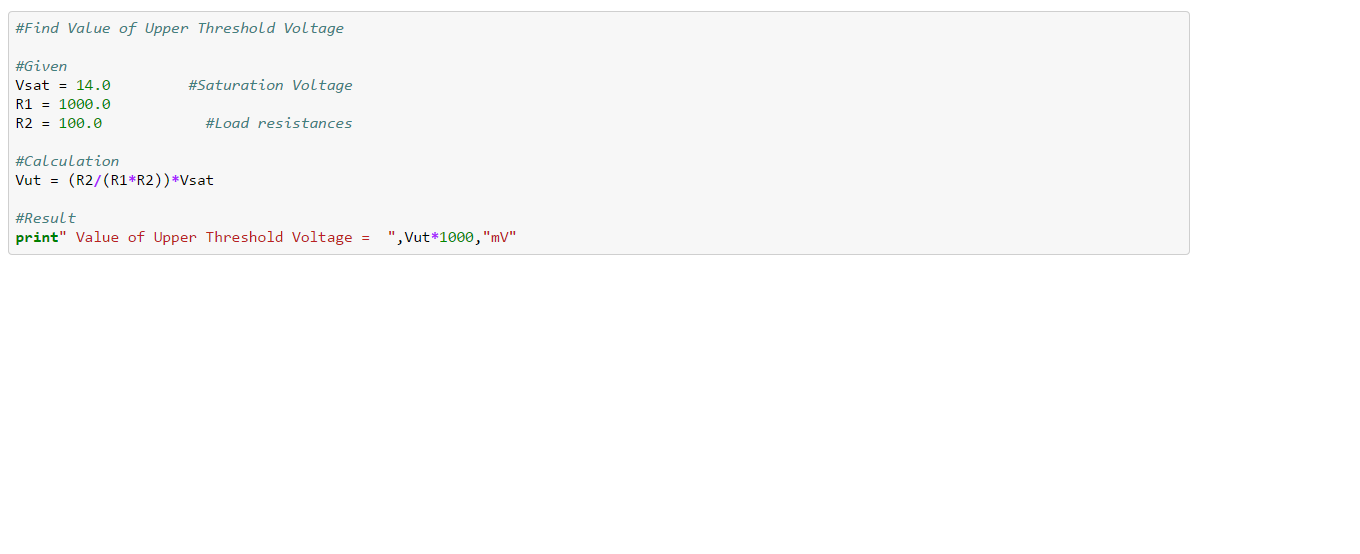Image resolution: width=1360 pixels, height=554 pixels.
Task: Click Vut inside the print statement
Action: pos(417,237)
